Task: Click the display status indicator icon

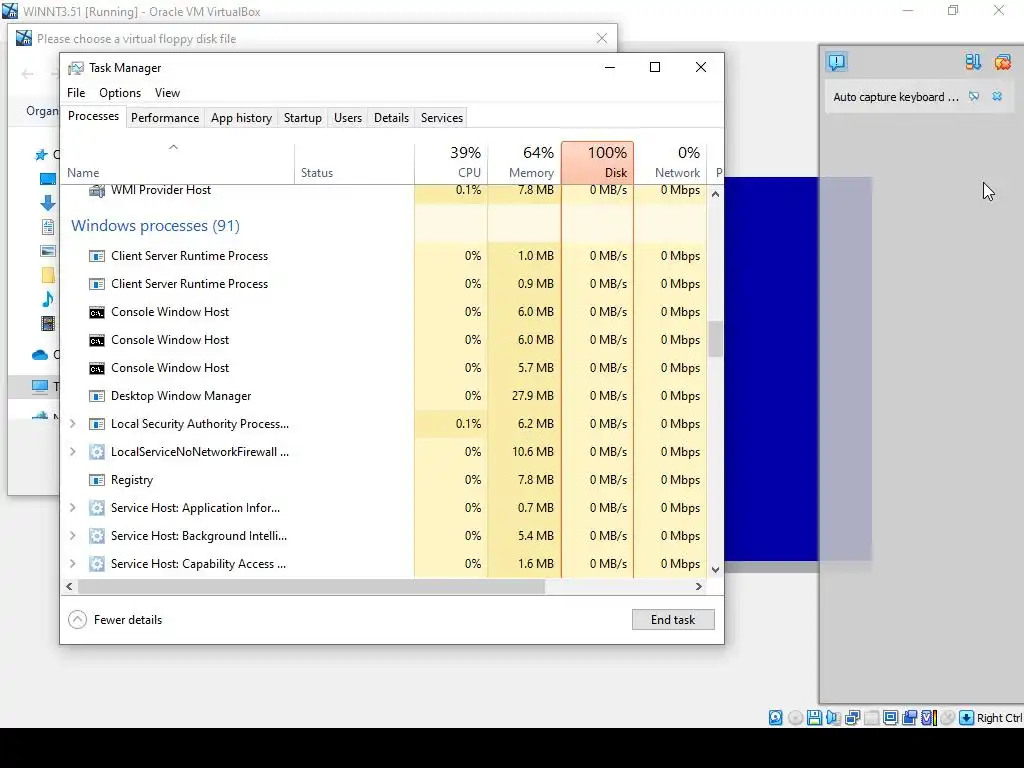Action: pos(890,718)
